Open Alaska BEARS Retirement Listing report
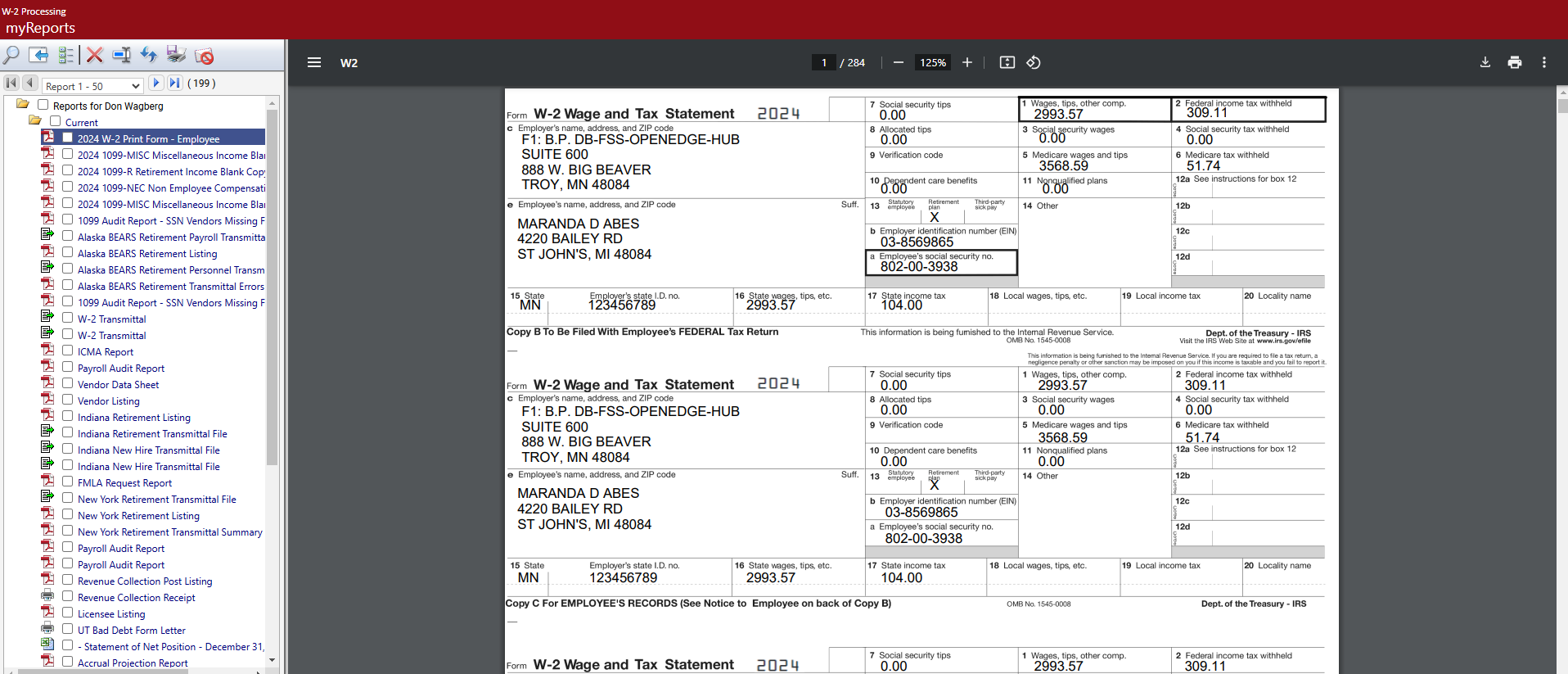1568x674 pixels. tap(147, 254)
